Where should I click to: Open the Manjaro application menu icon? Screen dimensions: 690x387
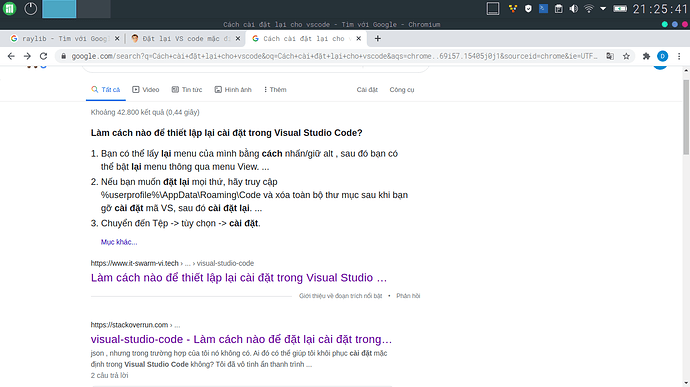[9, 9]
